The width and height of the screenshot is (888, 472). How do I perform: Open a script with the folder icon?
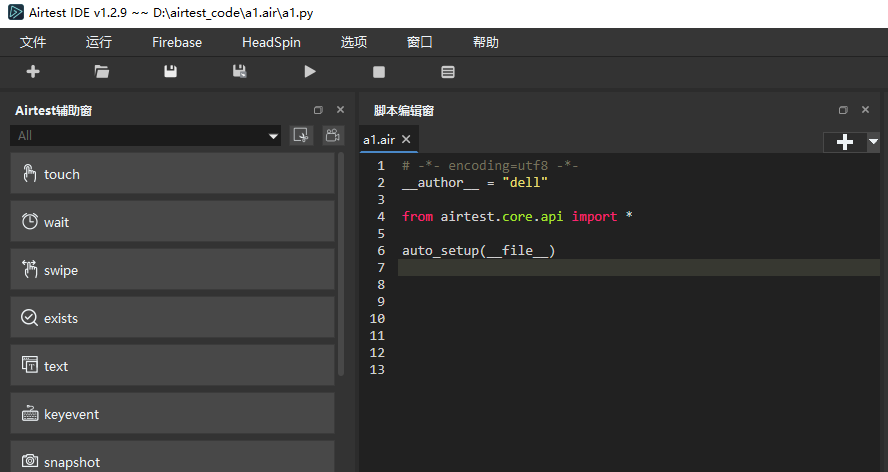pyautogui.click(x=101, y=72)
